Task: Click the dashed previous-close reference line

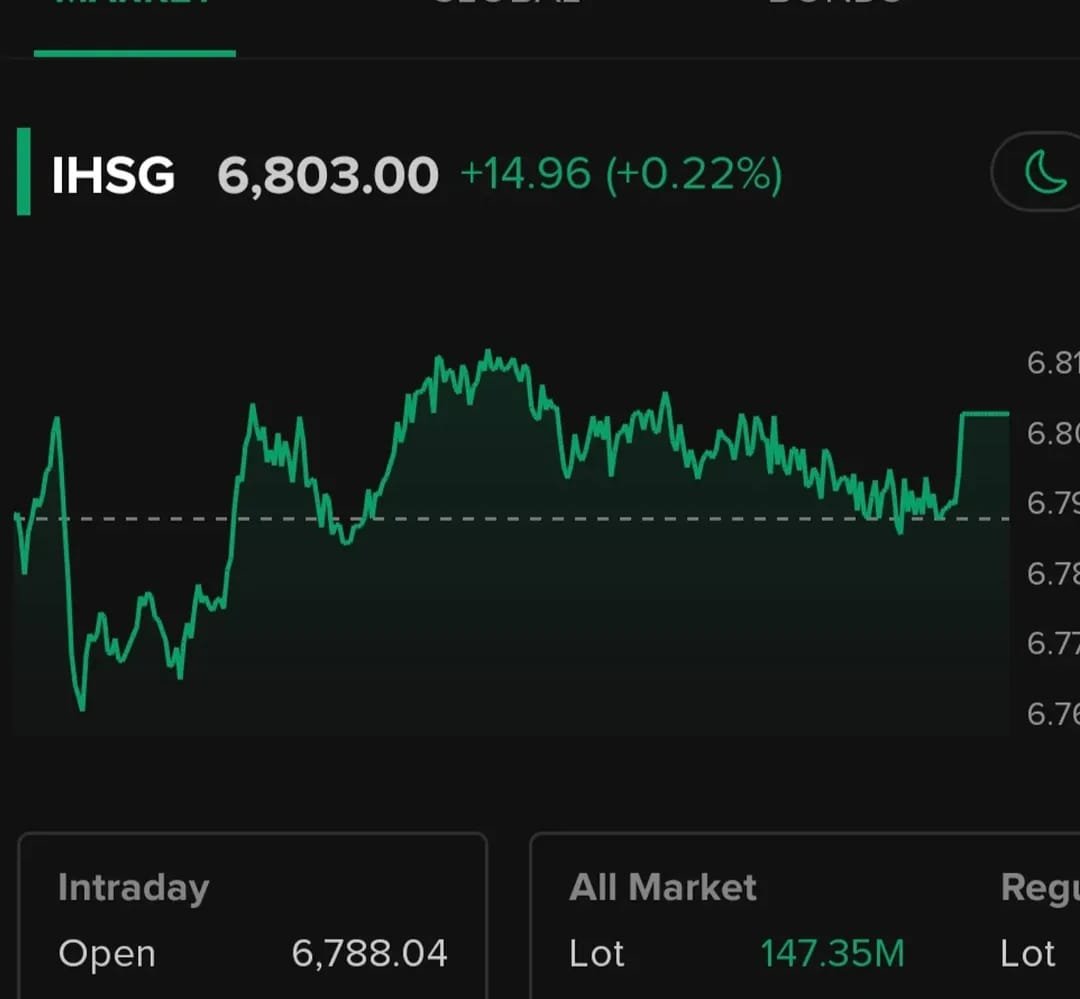Action: pos(600,518)
